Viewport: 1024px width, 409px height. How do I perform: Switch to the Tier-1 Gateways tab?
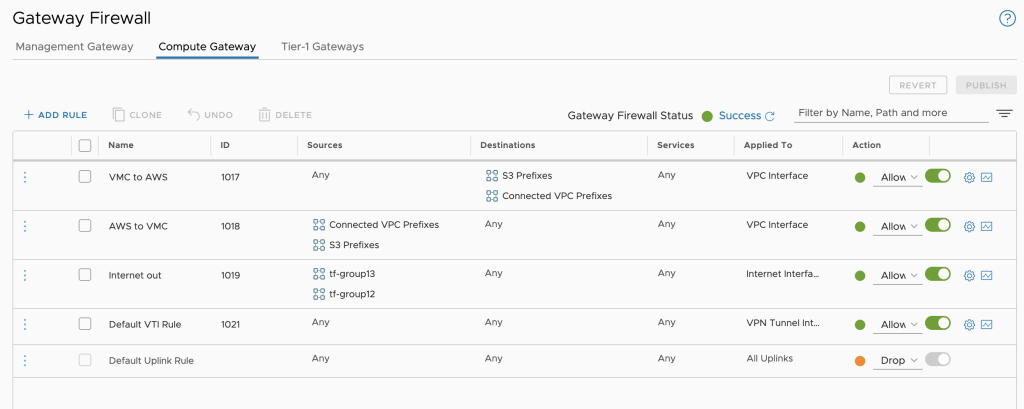[322, 47]
